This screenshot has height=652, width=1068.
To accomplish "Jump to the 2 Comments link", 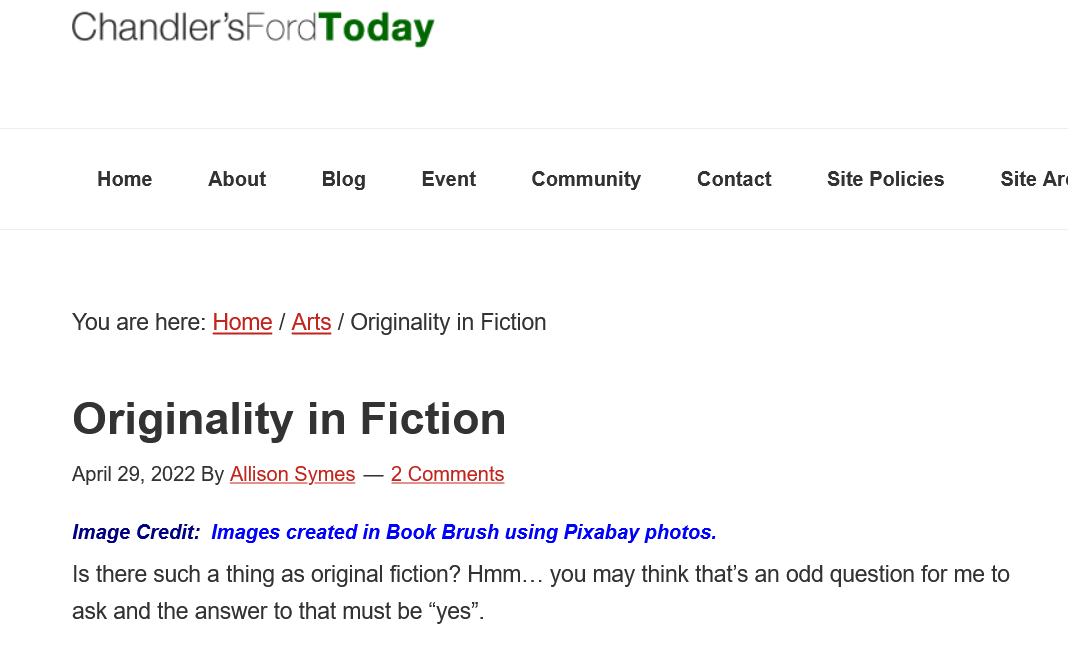I will (x=447, y=474).
